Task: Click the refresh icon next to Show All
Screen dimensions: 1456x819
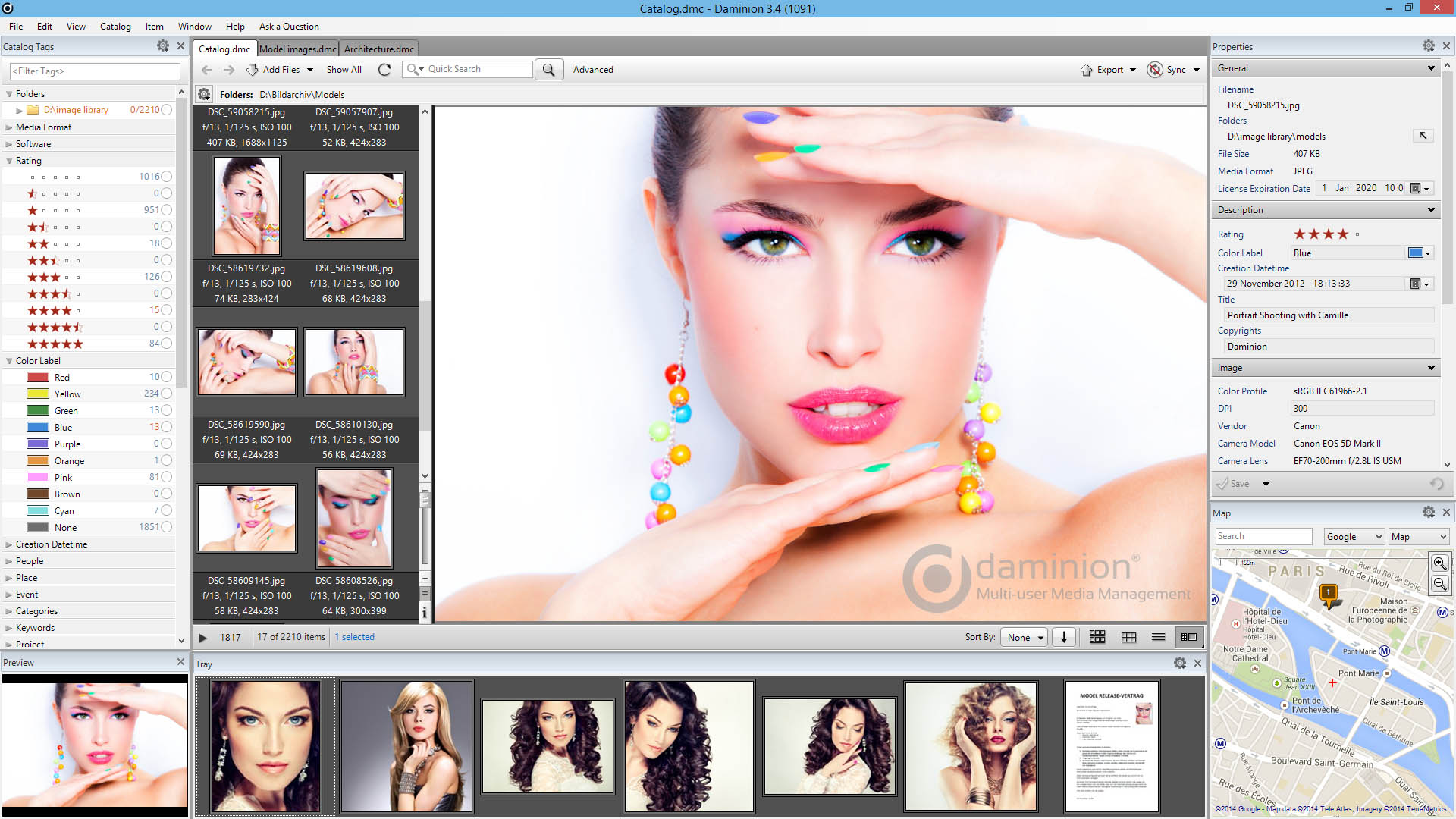Action: tap(384, 70)
